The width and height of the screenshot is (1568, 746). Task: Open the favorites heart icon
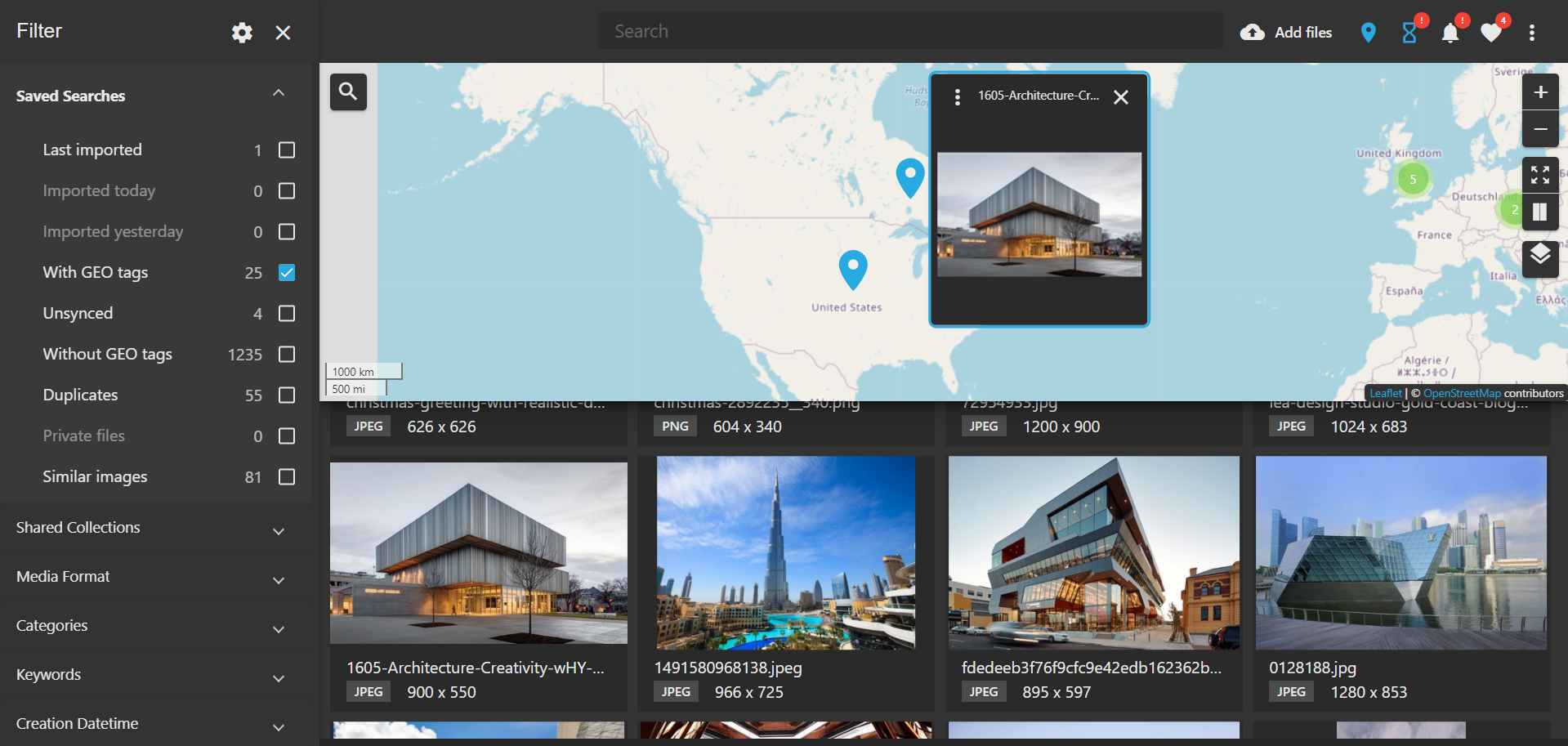tap(1490, 33)
